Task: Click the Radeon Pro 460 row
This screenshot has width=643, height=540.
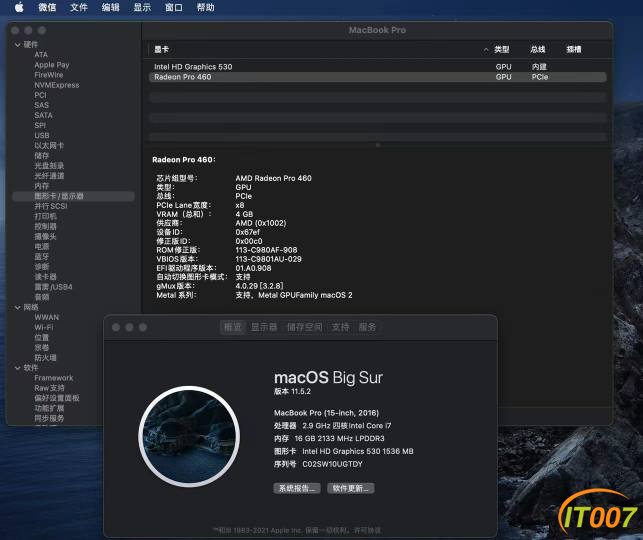Action: (377, 77)
